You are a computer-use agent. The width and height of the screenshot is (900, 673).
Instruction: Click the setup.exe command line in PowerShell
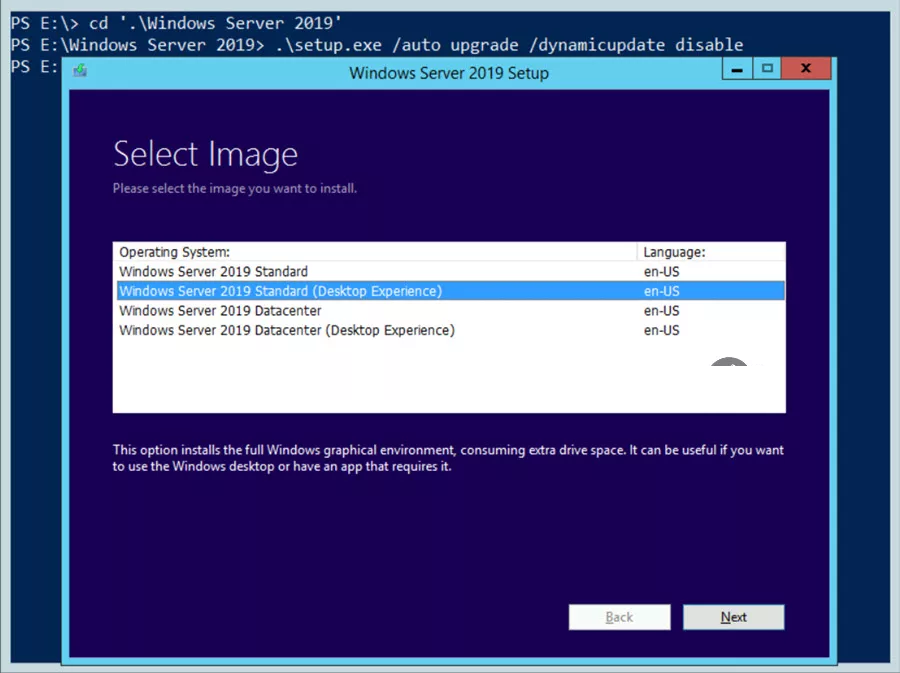point(377,45)
